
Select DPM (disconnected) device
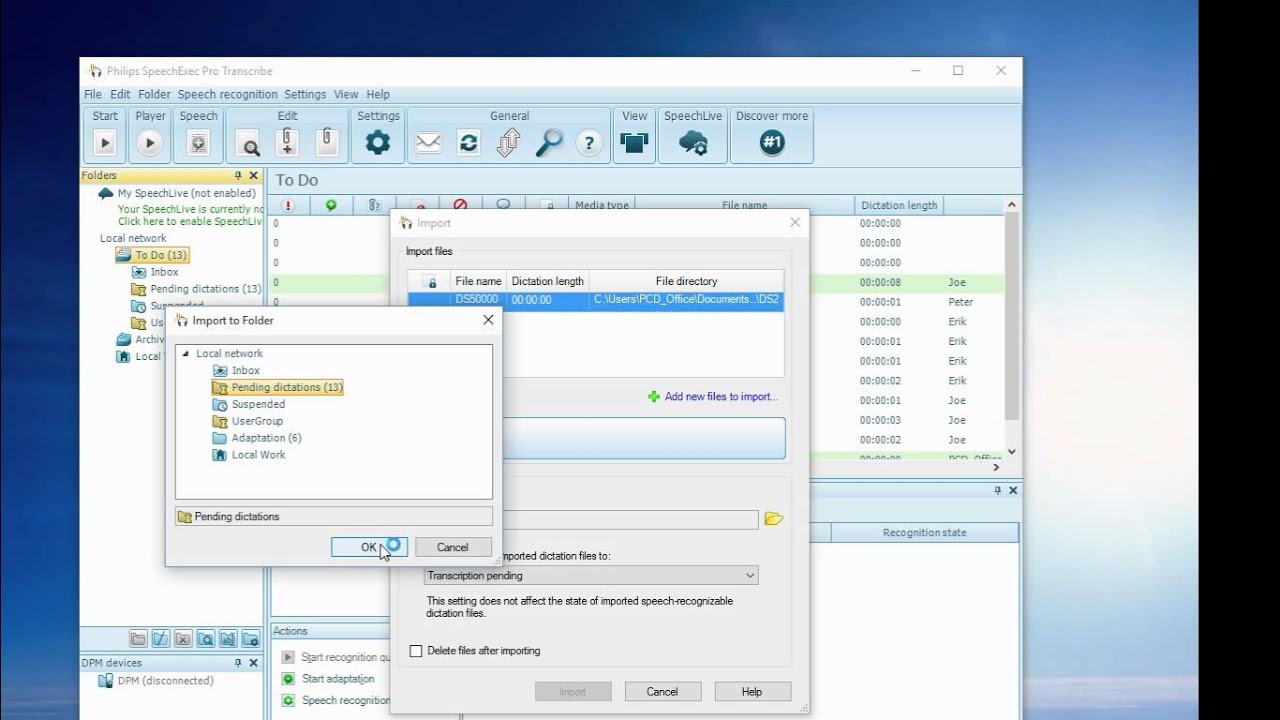click(x=156, y=681)
